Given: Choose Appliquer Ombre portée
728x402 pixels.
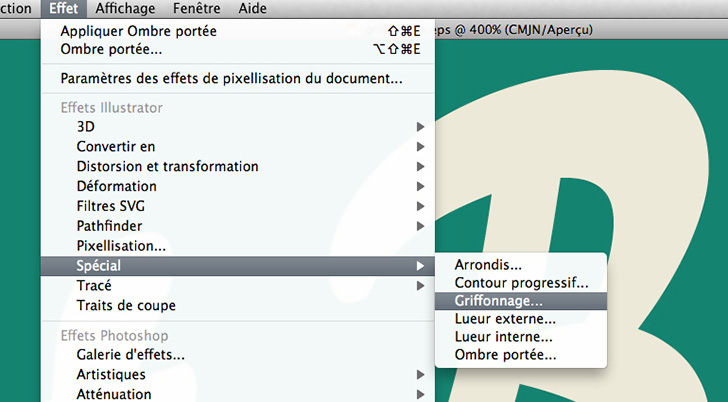Looking at the screenshot, I should 238,31.
